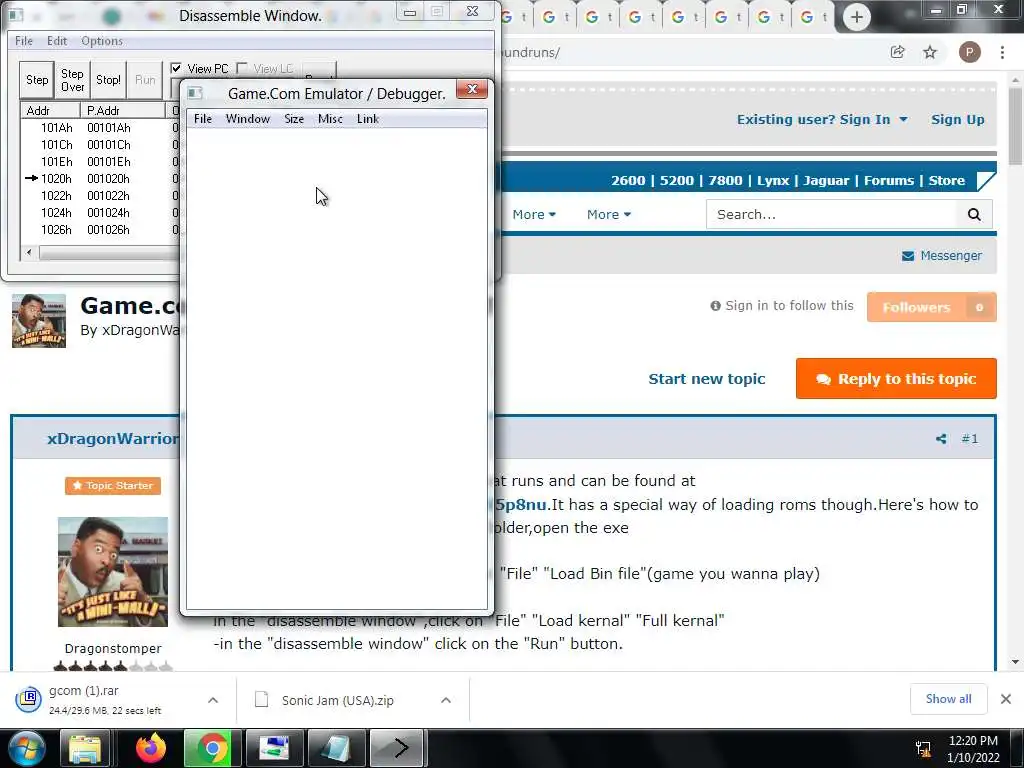
Task: Click the Step button in Disassemble Window
Action: click(x=37, y=80)
